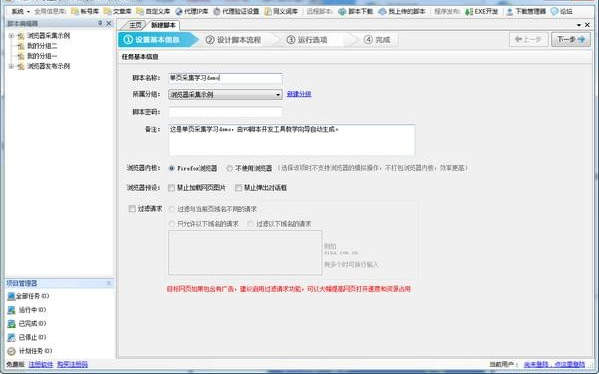Select 只允许以下域名的请求 option

pyautogui.click(x=172, y=223)
